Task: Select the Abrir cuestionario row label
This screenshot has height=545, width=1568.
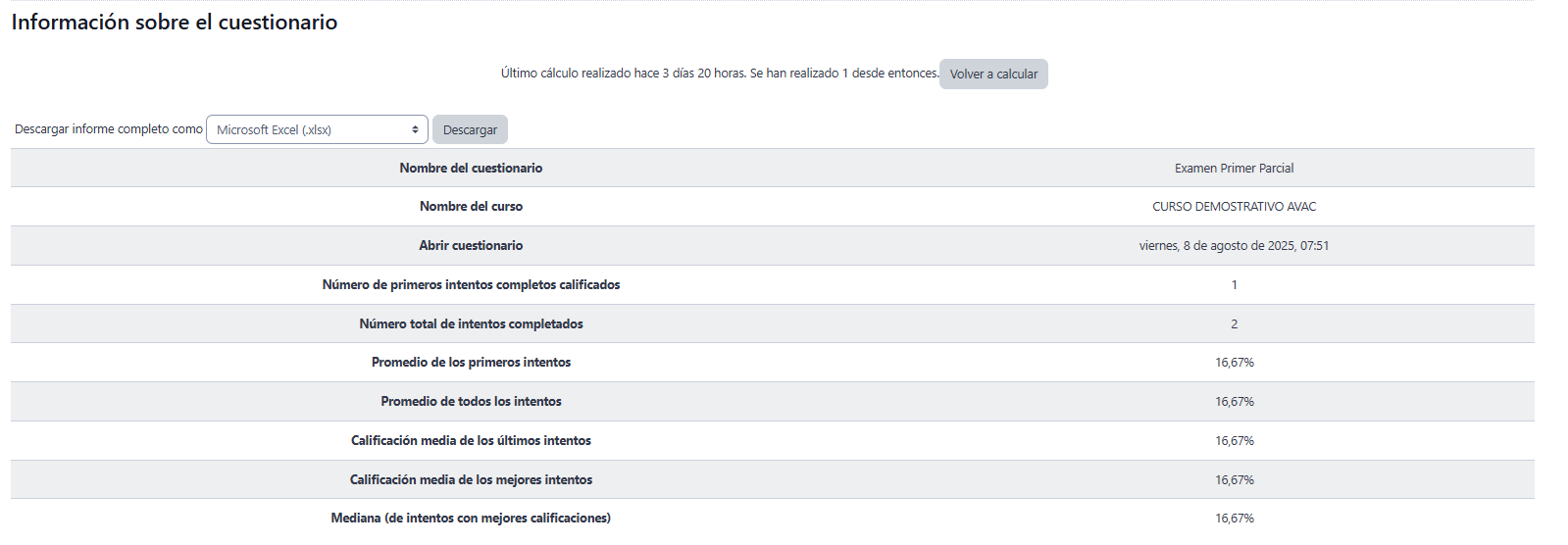Action: [x=471, y=246]
